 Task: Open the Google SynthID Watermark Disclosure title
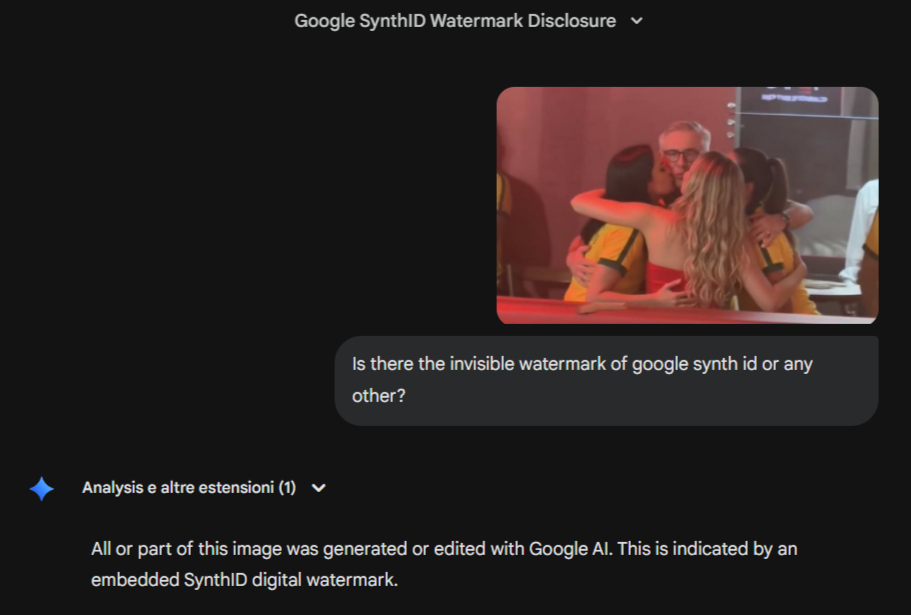(455, 21)
